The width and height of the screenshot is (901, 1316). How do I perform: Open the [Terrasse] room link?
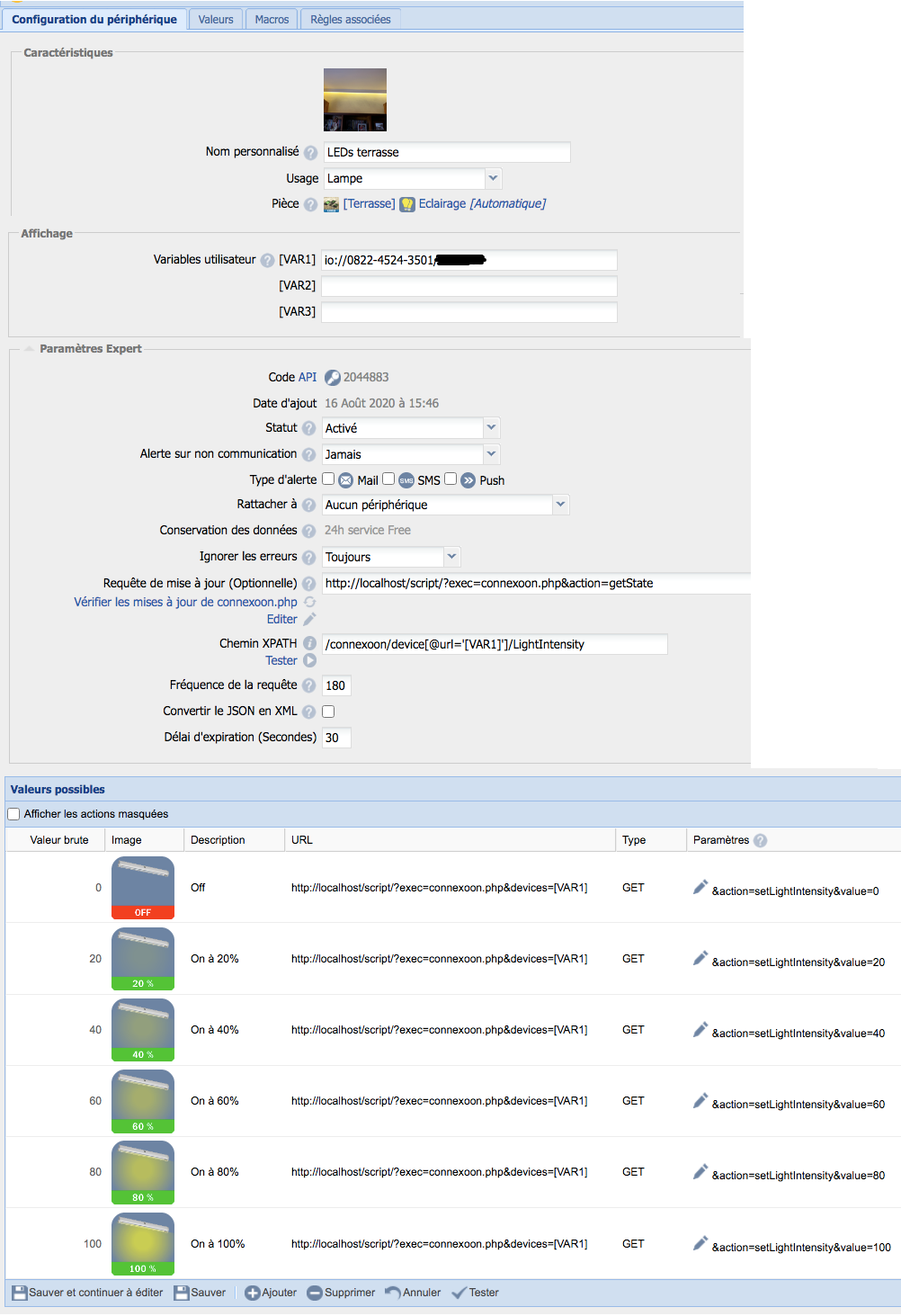(369, 204)
